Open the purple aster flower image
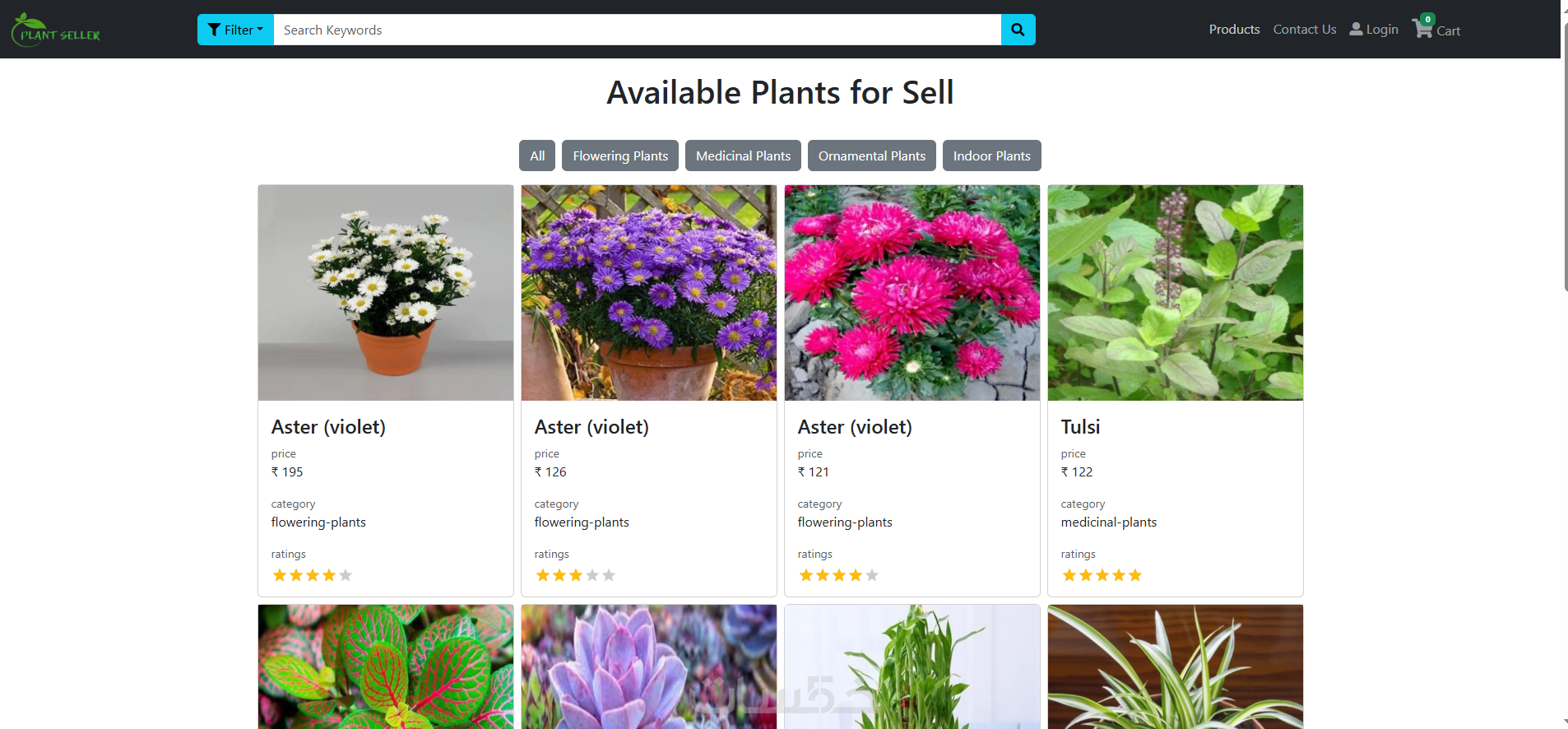This screenshot has height=729, width=1568. click(x=649, y=293)
